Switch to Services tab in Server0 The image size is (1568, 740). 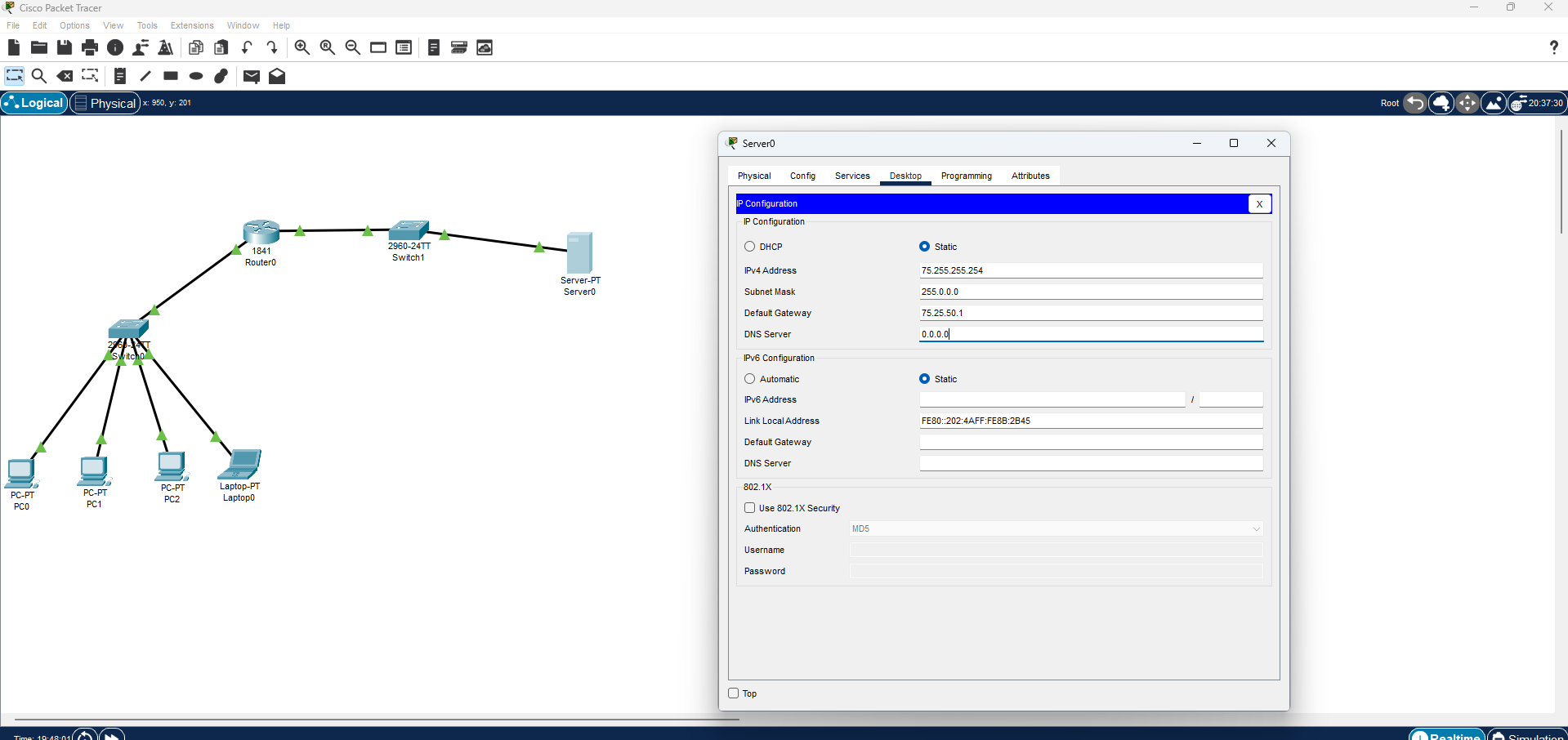(852, 176)
